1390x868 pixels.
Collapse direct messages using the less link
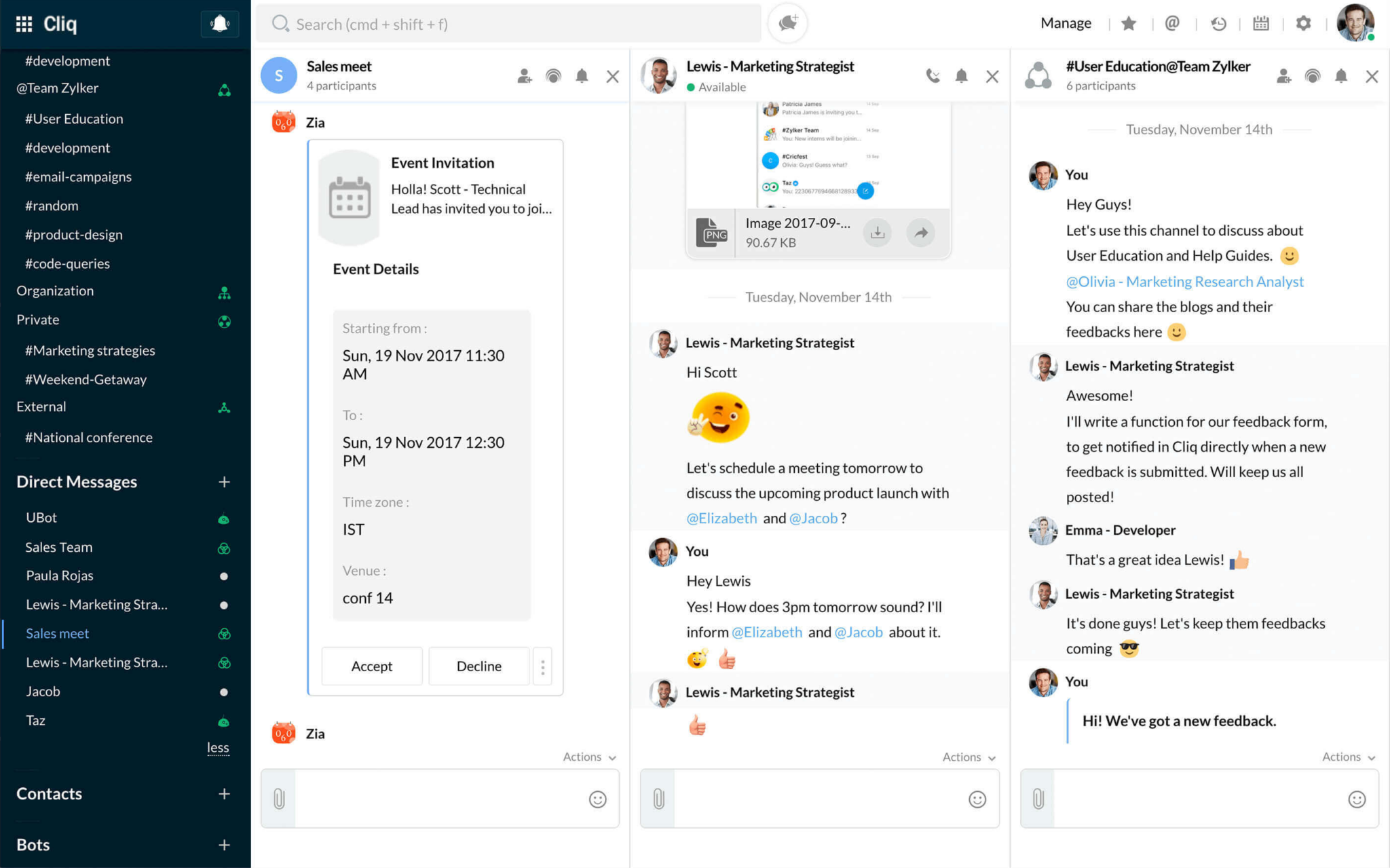coord(218,747)
